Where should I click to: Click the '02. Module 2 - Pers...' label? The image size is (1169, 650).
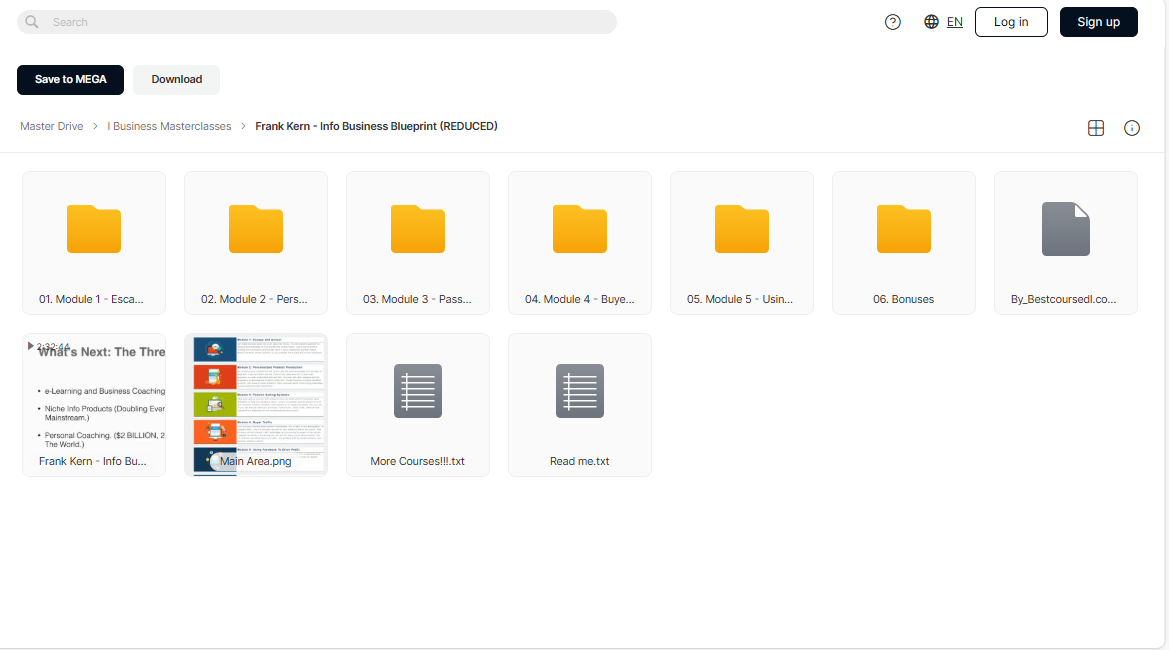coord(254,300)
